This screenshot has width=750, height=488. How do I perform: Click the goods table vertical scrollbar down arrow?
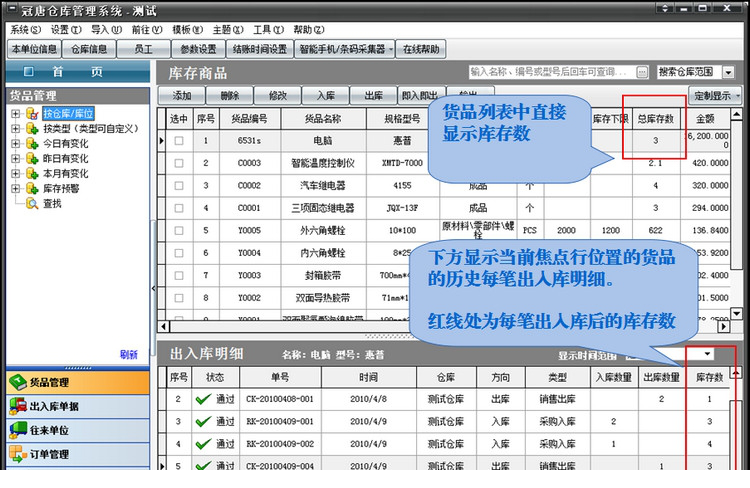[737, 314]
